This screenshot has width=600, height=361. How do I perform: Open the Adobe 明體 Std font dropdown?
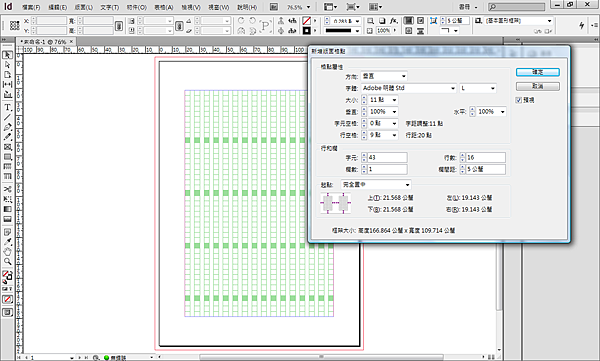(x=409, y=88)
